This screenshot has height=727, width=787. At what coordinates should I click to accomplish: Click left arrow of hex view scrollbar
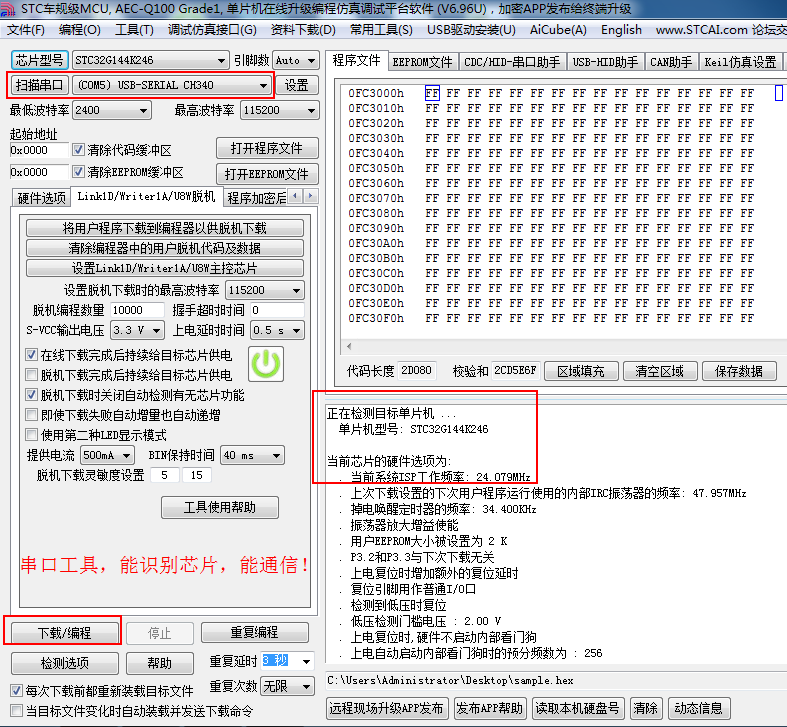click(349, 346)
